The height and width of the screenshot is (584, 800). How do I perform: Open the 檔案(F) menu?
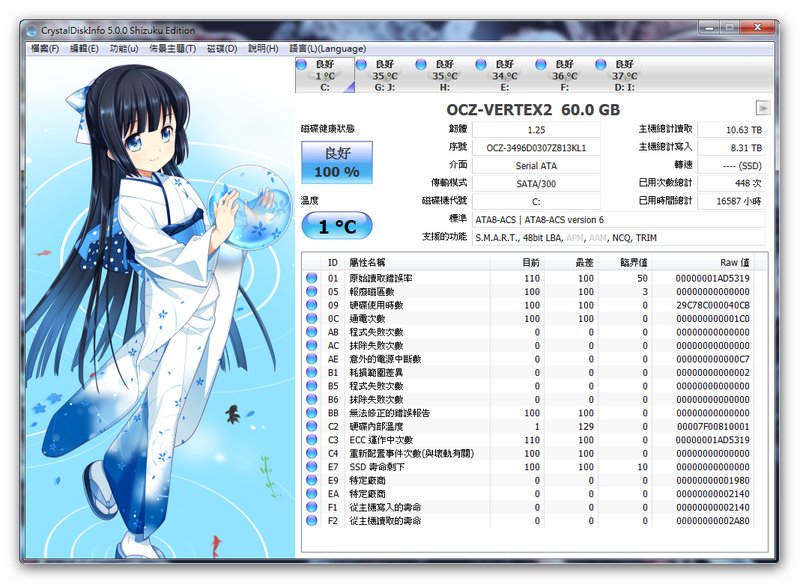click(x=45, y=49)
